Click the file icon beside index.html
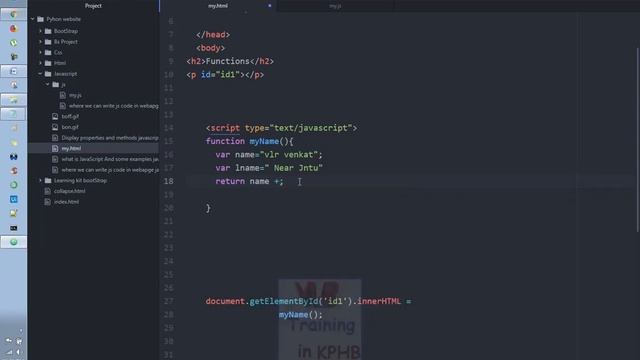Image resolution: width=640 pixels, height=360 pixels. [x=48, y=202]
